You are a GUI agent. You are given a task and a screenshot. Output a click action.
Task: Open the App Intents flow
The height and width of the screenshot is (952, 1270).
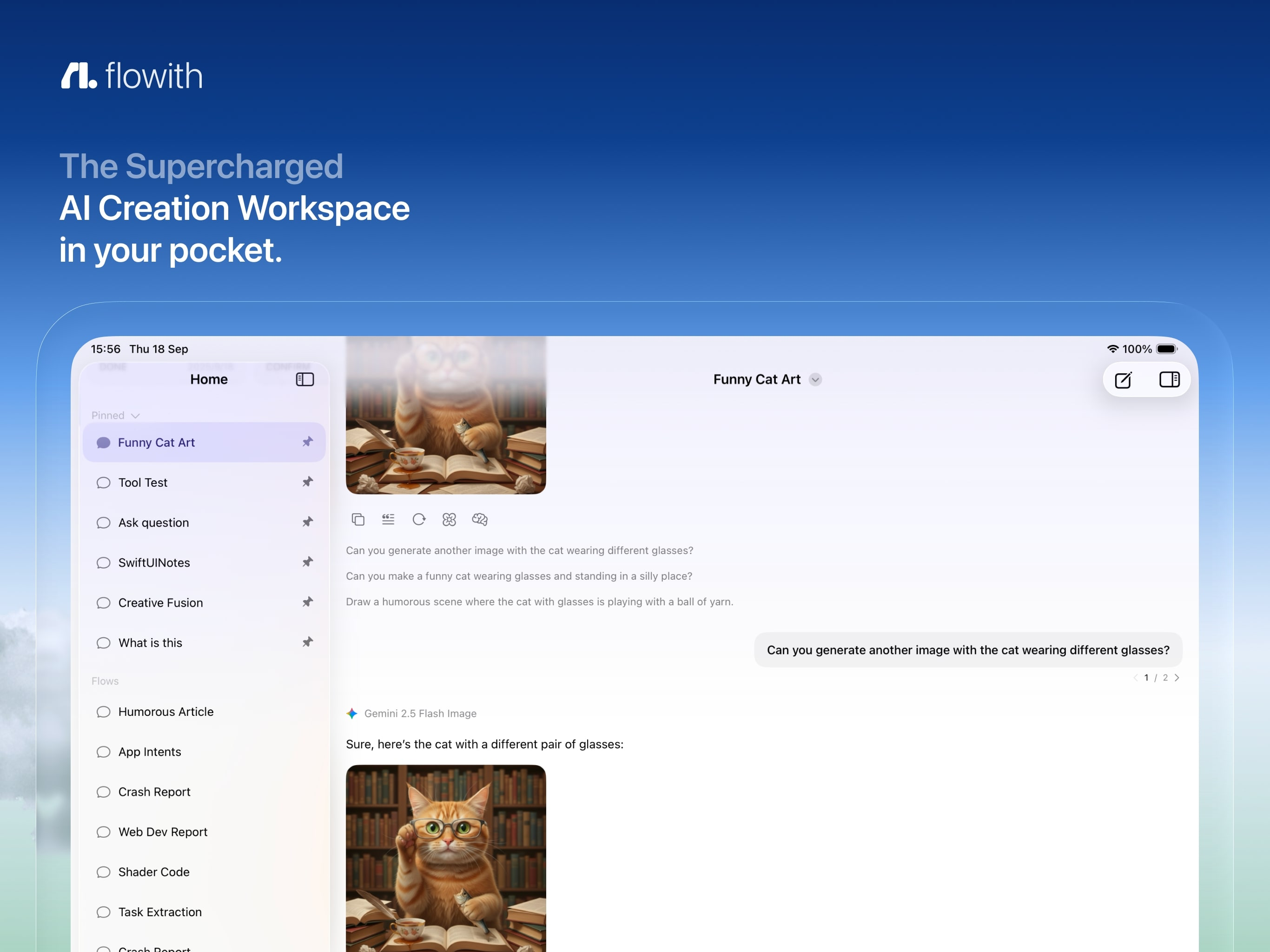point(204,752)
